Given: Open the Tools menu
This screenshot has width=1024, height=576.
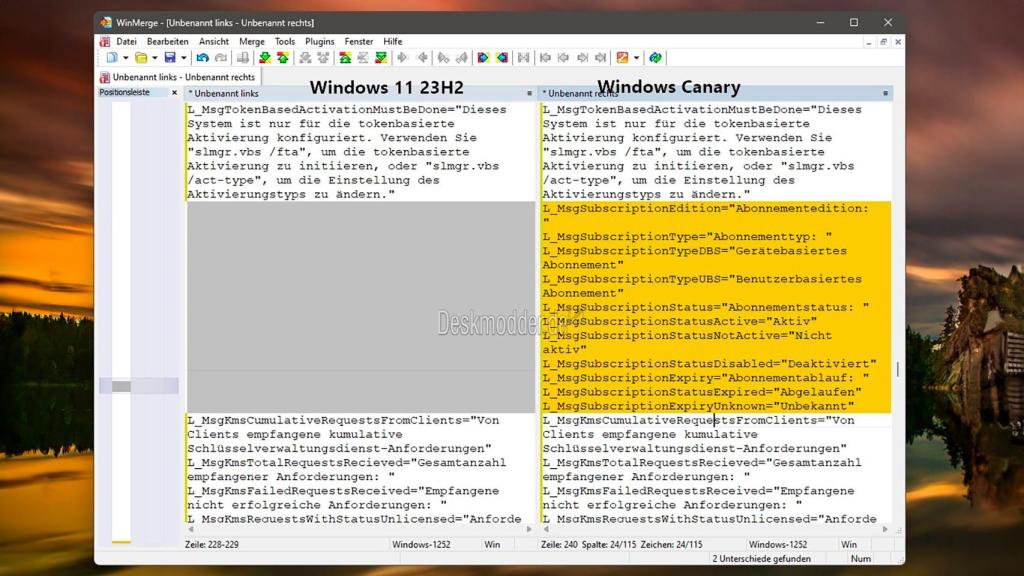Looking at the screenshot, I should 285,41.
